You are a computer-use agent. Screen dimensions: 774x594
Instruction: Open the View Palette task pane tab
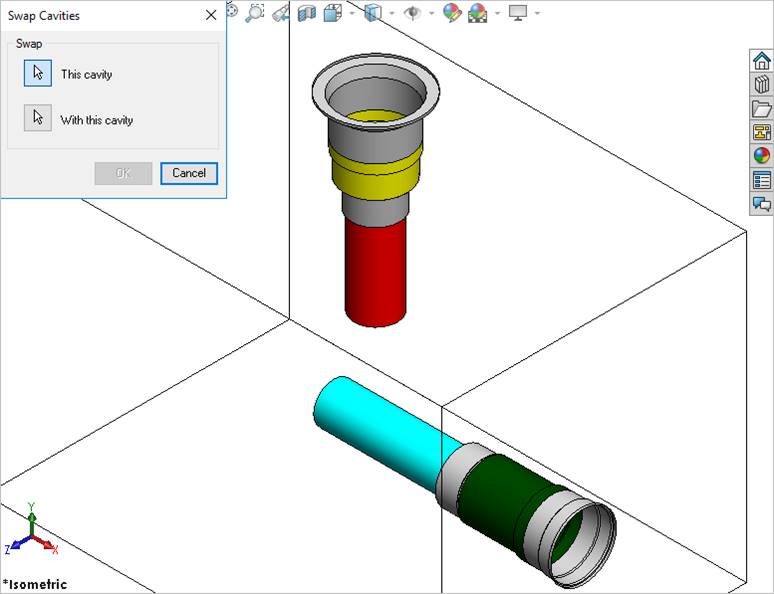[x=761, y=132]
